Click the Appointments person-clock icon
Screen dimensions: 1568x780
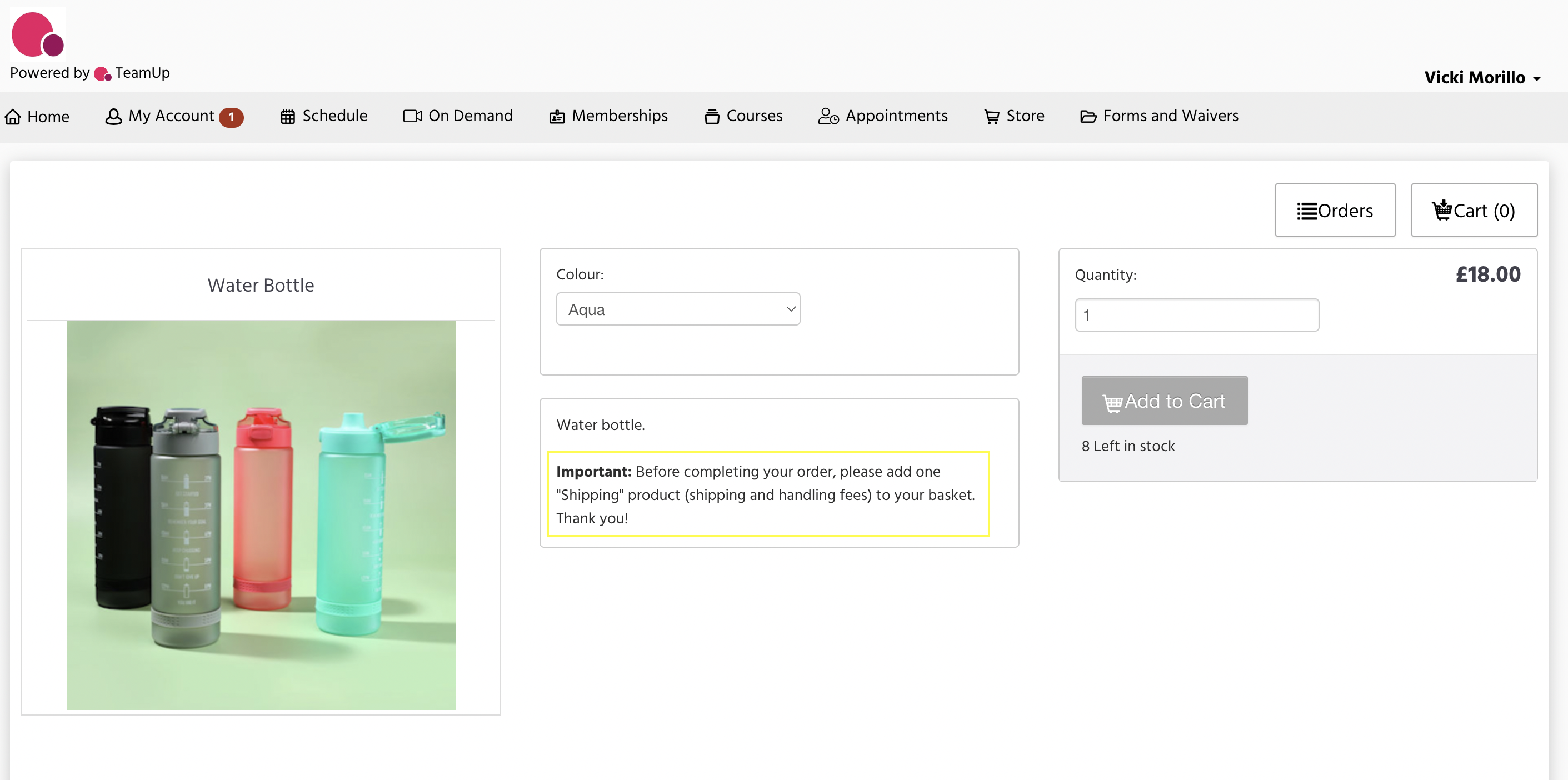pos(828,116)
